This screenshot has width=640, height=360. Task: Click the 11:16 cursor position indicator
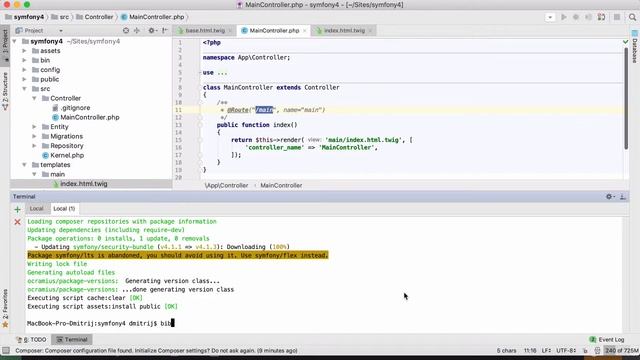click(x=530, y=351)
